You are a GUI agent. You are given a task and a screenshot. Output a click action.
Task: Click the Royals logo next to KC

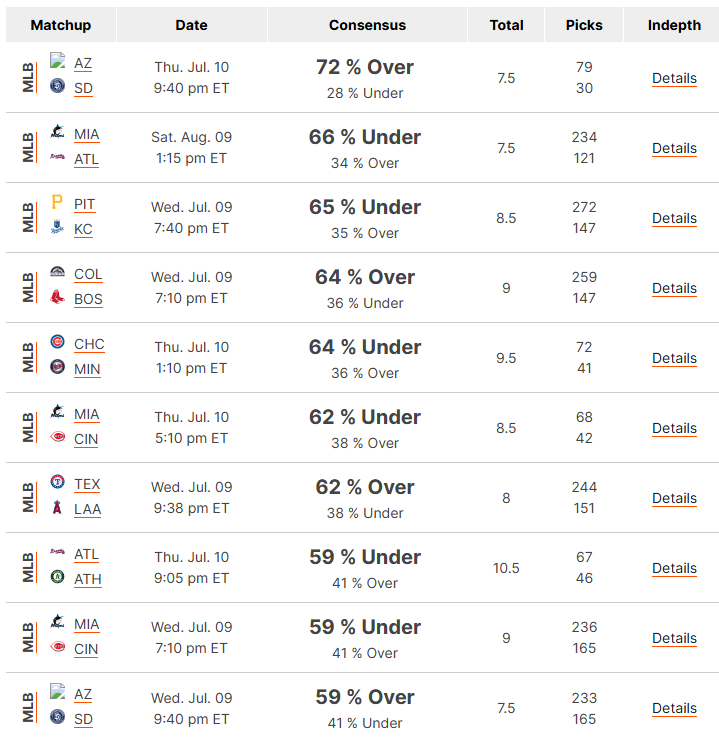click(x=57, y=226)
